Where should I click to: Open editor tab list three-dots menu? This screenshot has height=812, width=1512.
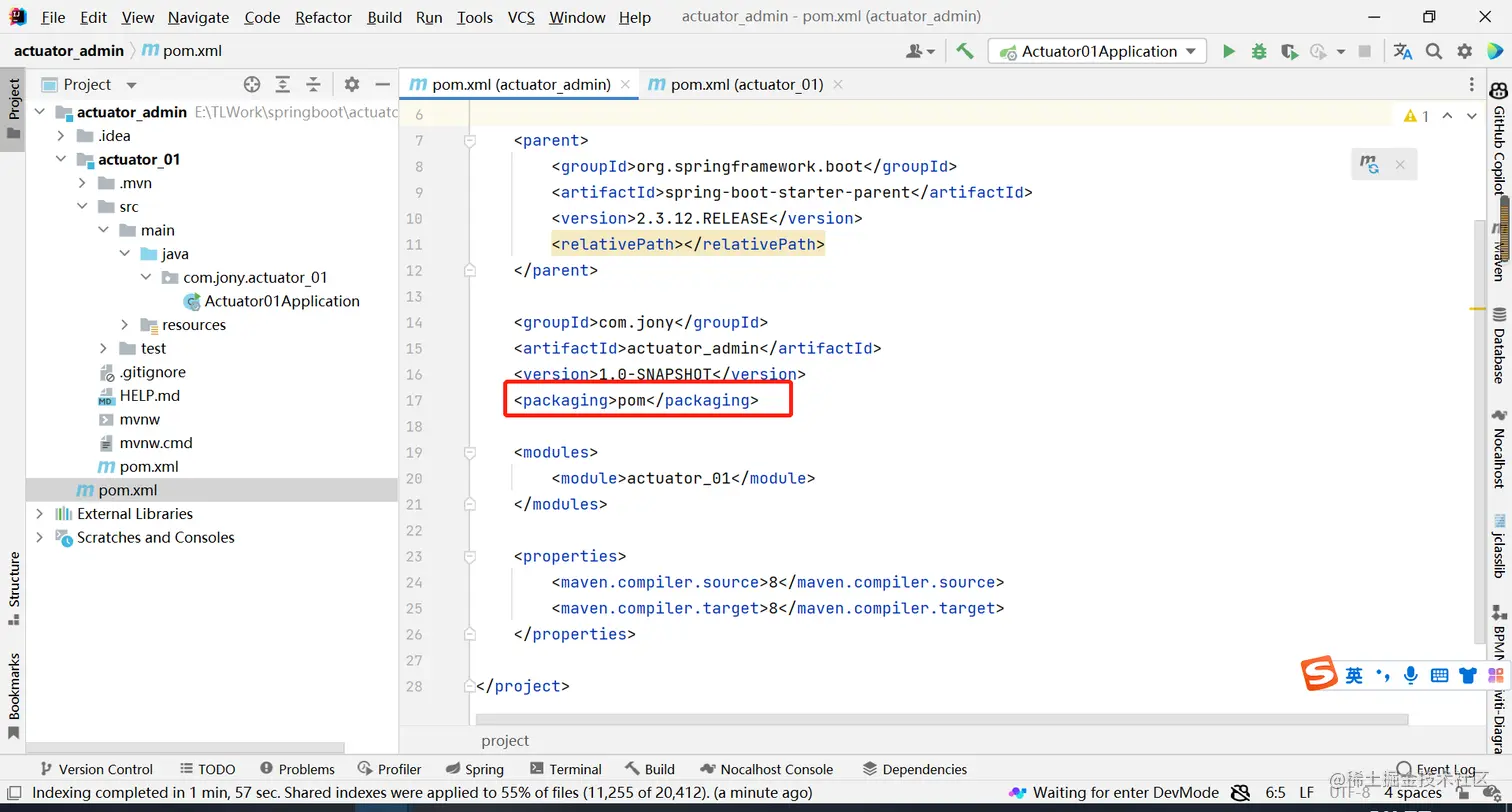click(x=1472, y=85)
